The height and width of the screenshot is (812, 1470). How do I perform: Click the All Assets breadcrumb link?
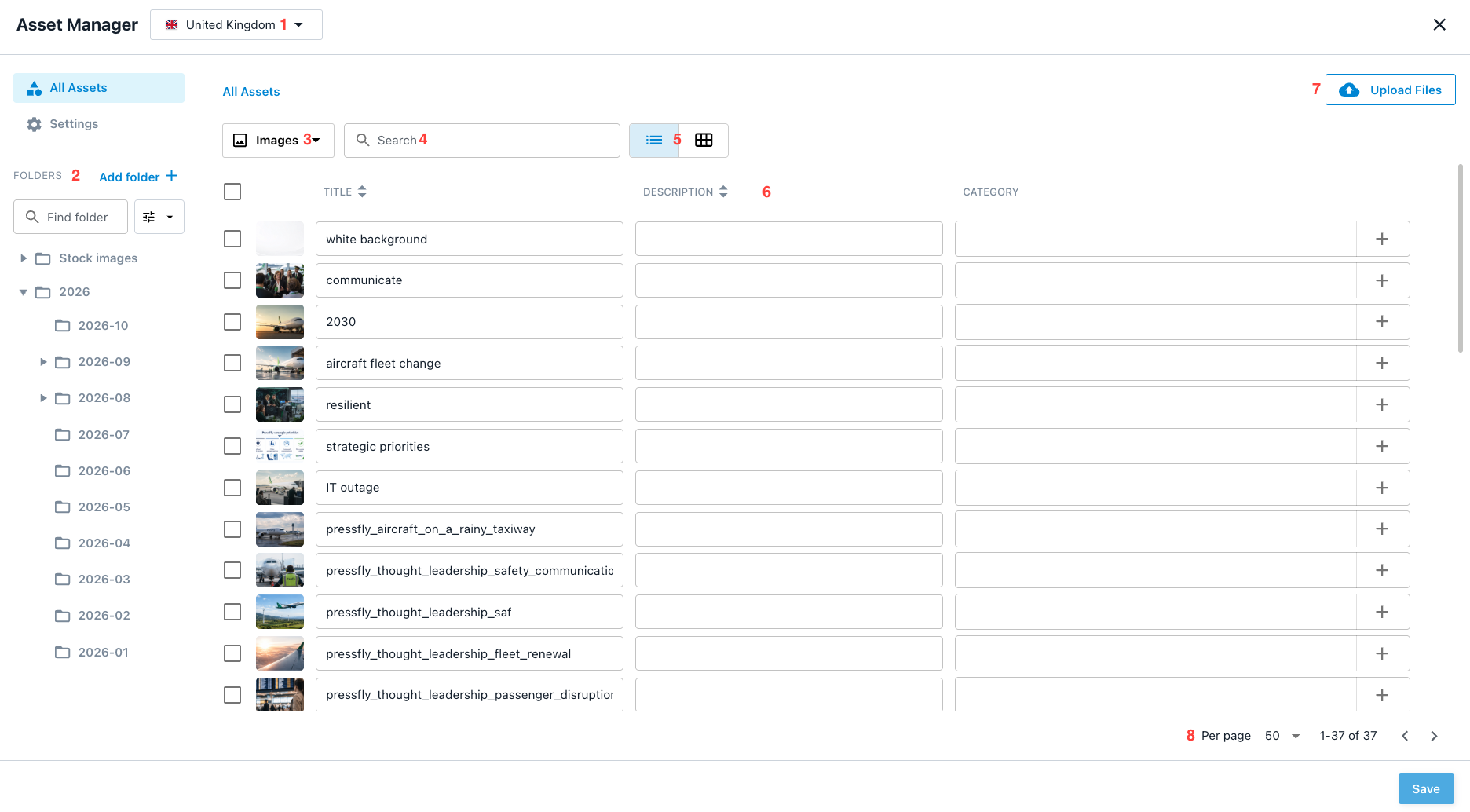pyautogui.click(x=251, y=92)
